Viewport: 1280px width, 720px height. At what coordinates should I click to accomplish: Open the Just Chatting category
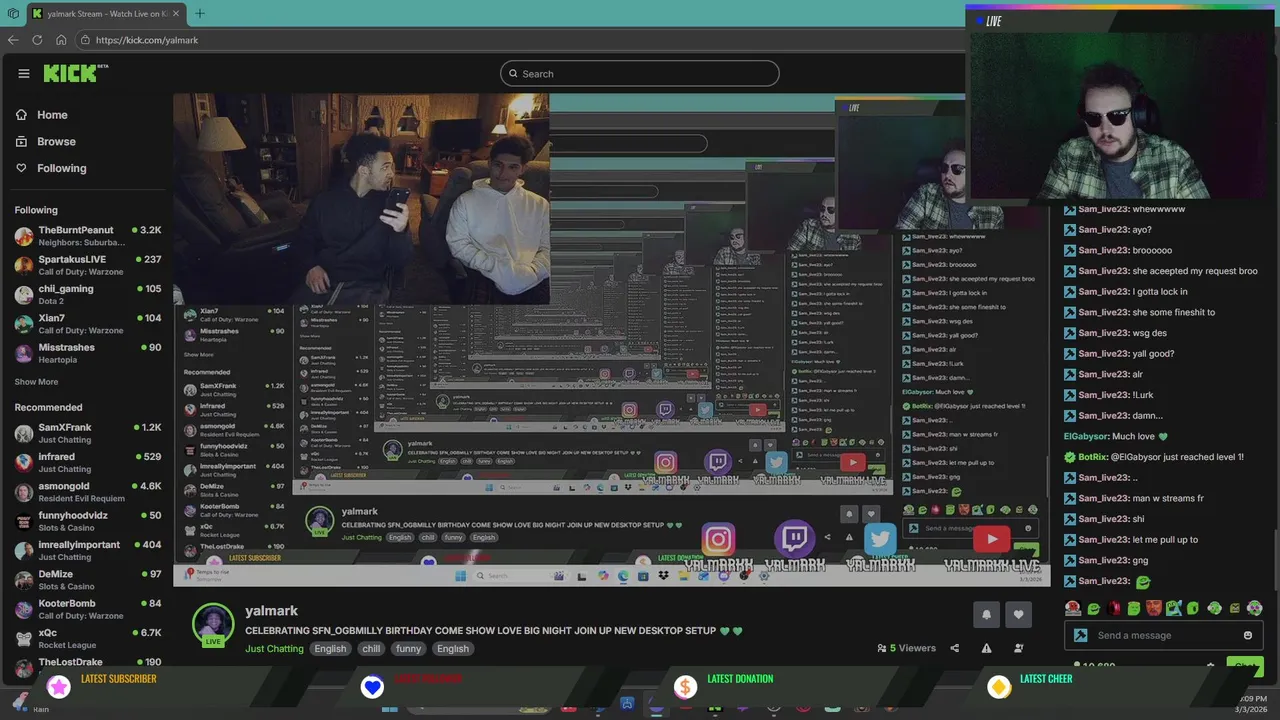click(x=274, y=648)
